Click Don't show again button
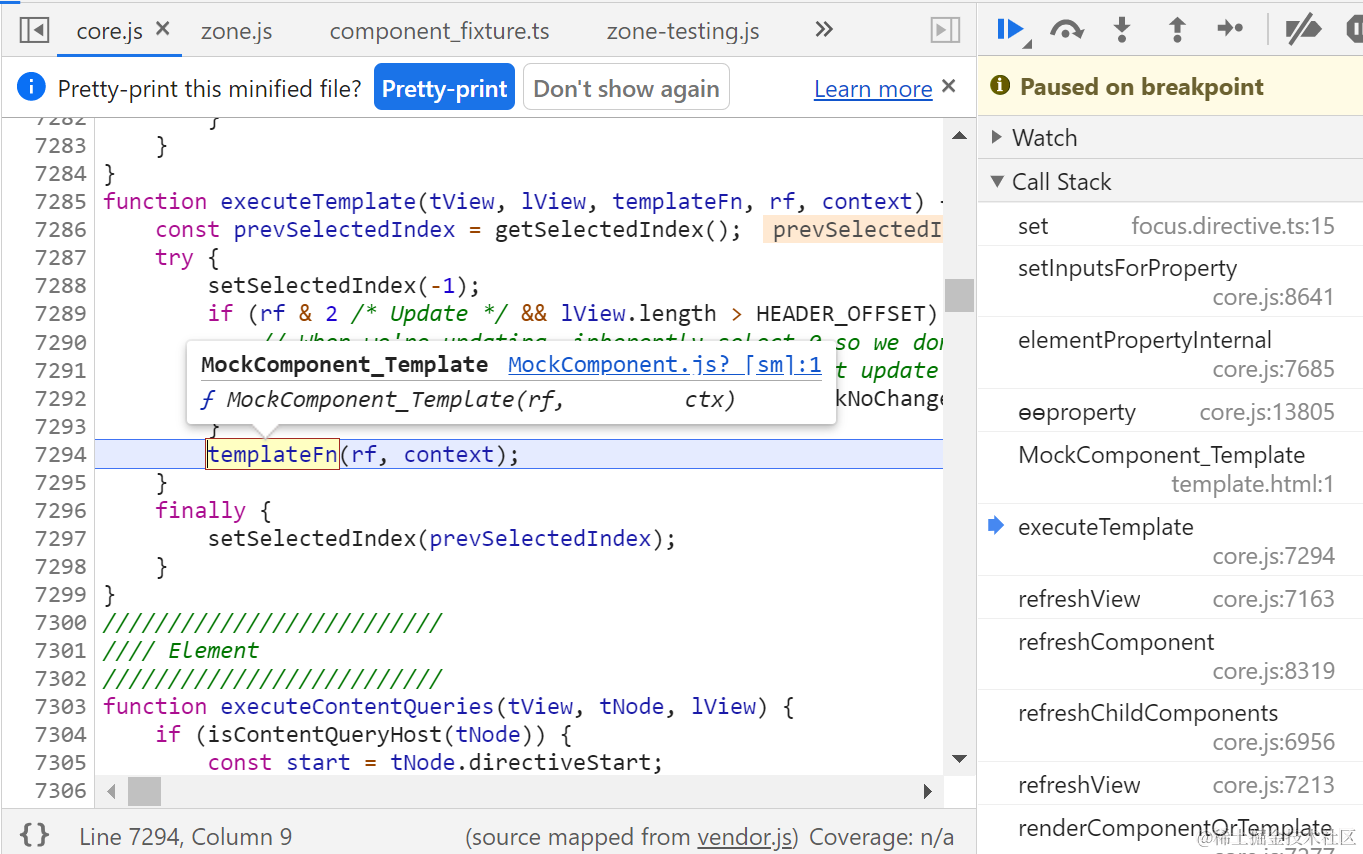 point(626,88)
